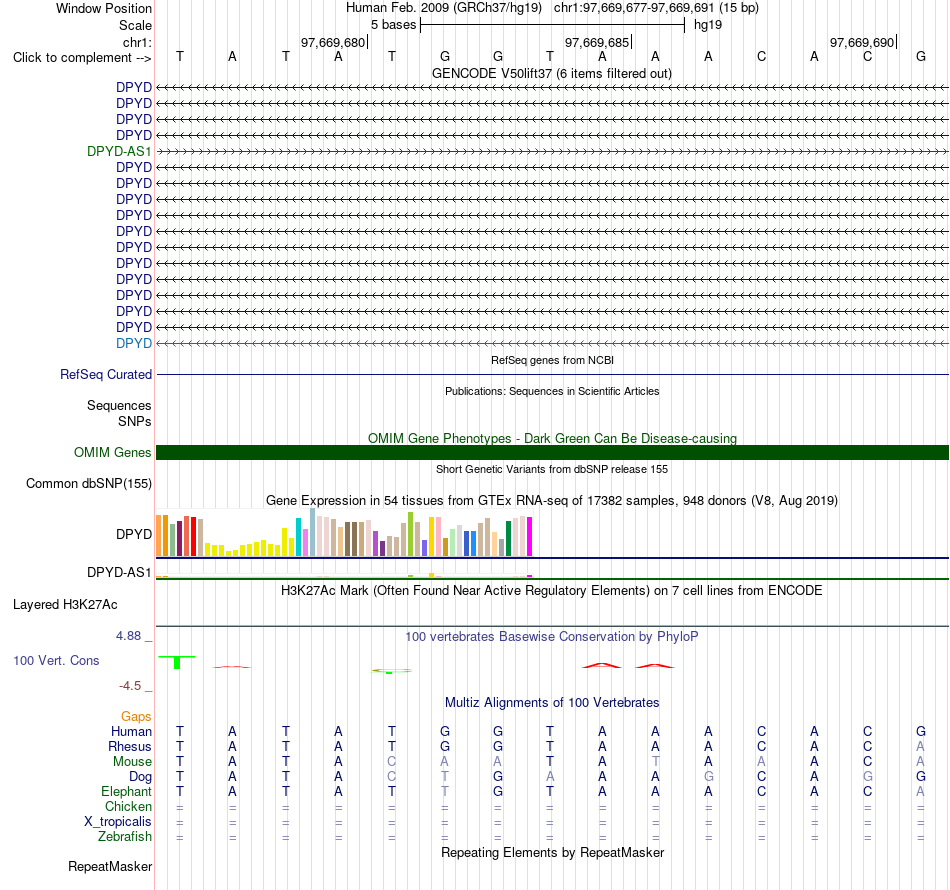Click the '100 Vert. Cons' track label

point(56,660)
